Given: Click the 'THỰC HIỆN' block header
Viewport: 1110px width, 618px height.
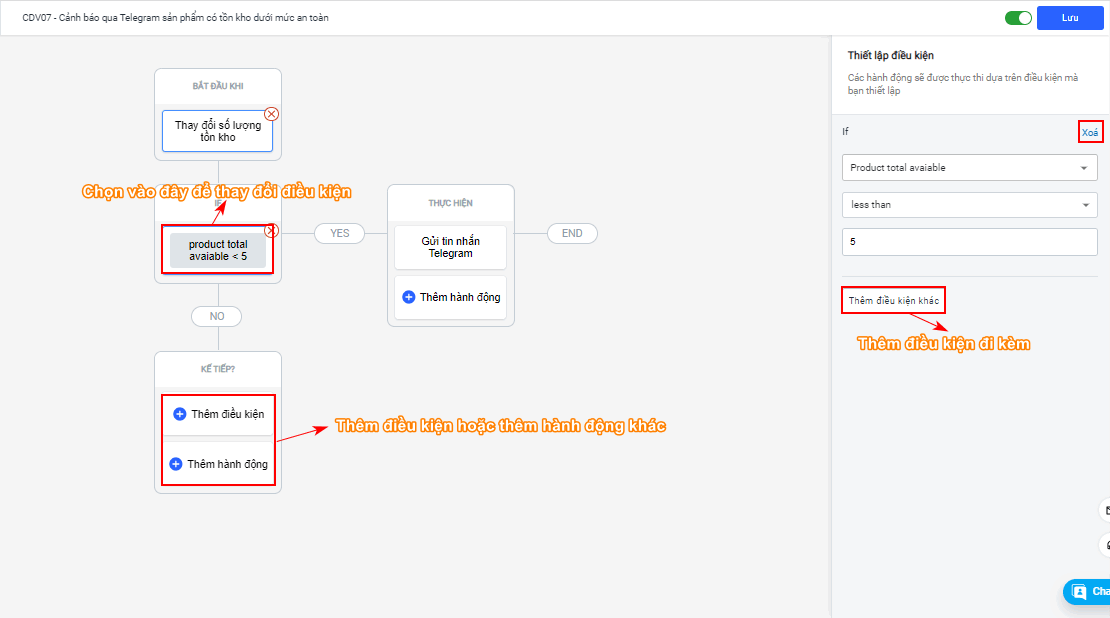Looking at the screenshot, I should pos(450,202).
